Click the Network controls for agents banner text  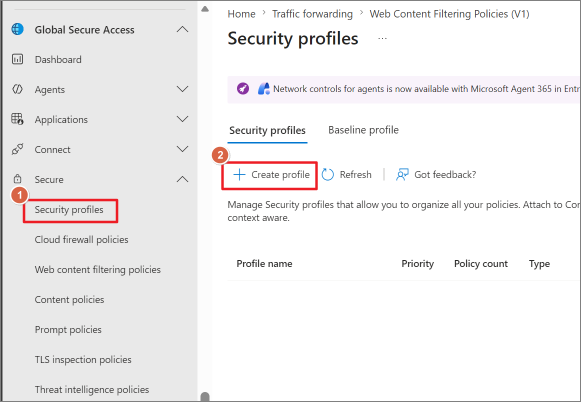pos(426,89)
